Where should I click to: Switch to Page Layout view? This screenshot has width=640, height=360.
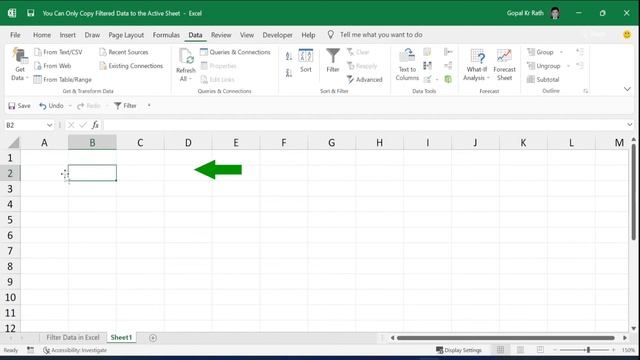(520, 350)
